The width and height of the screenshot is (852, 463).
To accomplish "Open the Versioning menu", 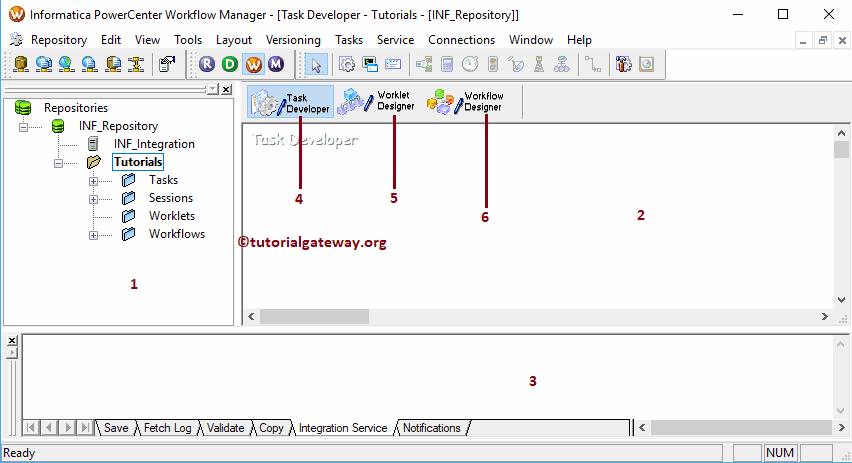I will [x=293, y=40].
